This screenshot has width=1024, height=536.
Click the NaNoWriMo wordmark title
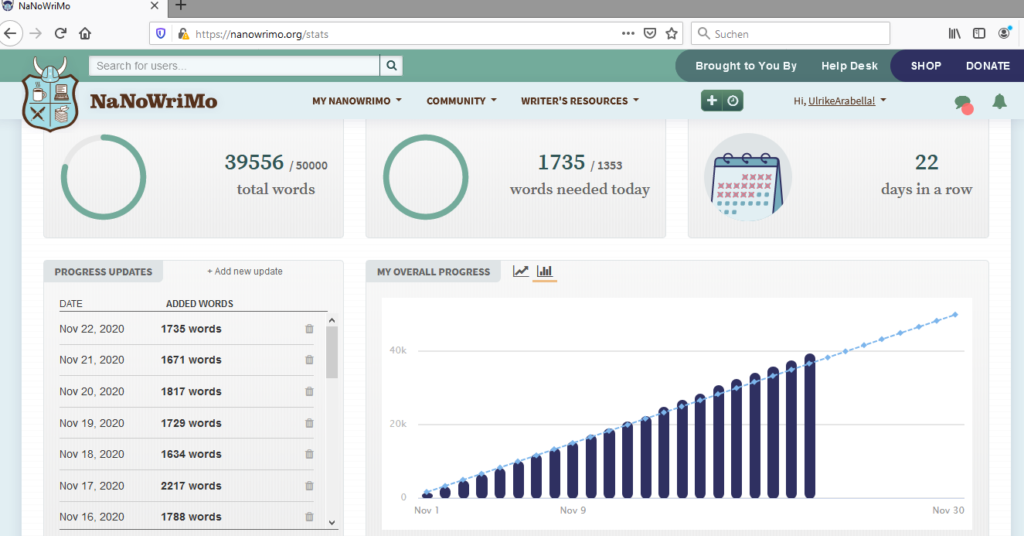pos(153,101)
